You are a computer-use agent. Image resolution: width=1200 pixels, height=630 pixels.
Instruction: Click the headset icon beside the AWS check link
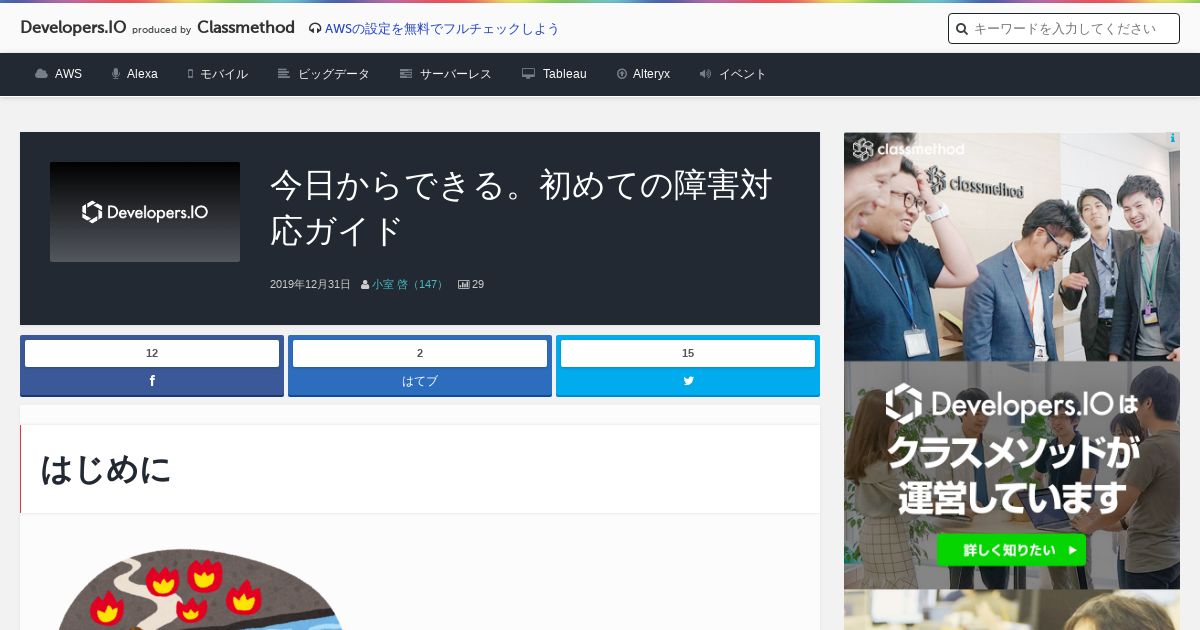click(315, 29)
